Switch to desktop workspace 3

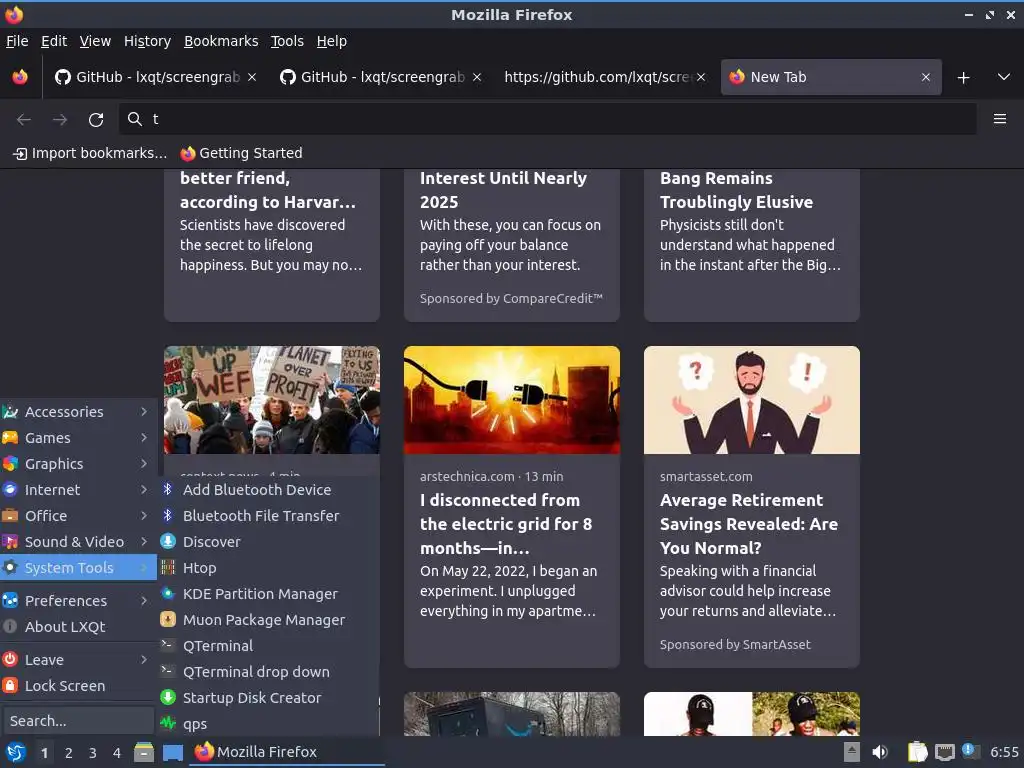pyautogui.click(x=93, y=753)
